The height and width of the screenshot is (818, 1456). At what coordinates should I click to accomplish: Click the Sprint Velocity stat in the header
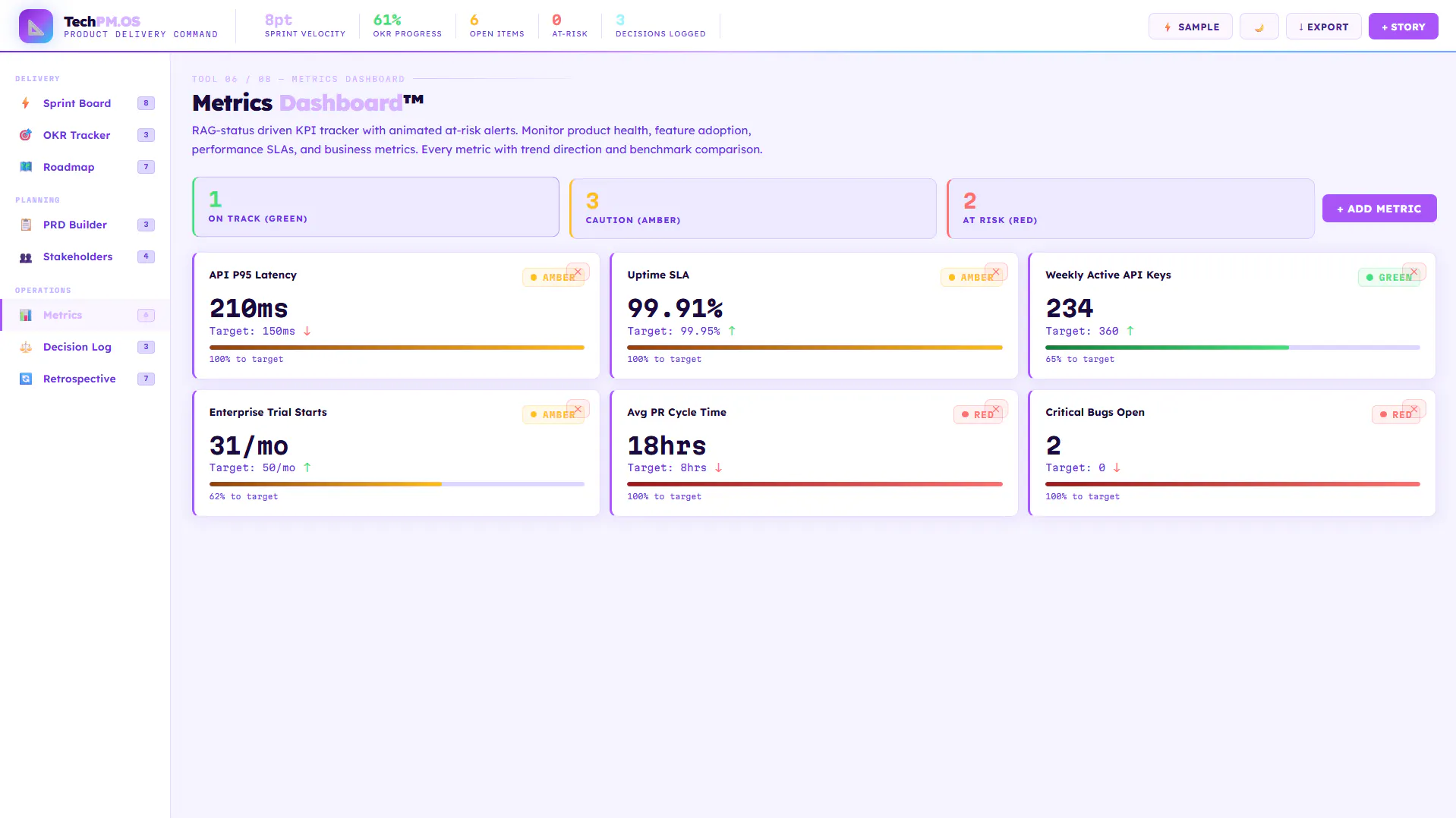[305, 25]
